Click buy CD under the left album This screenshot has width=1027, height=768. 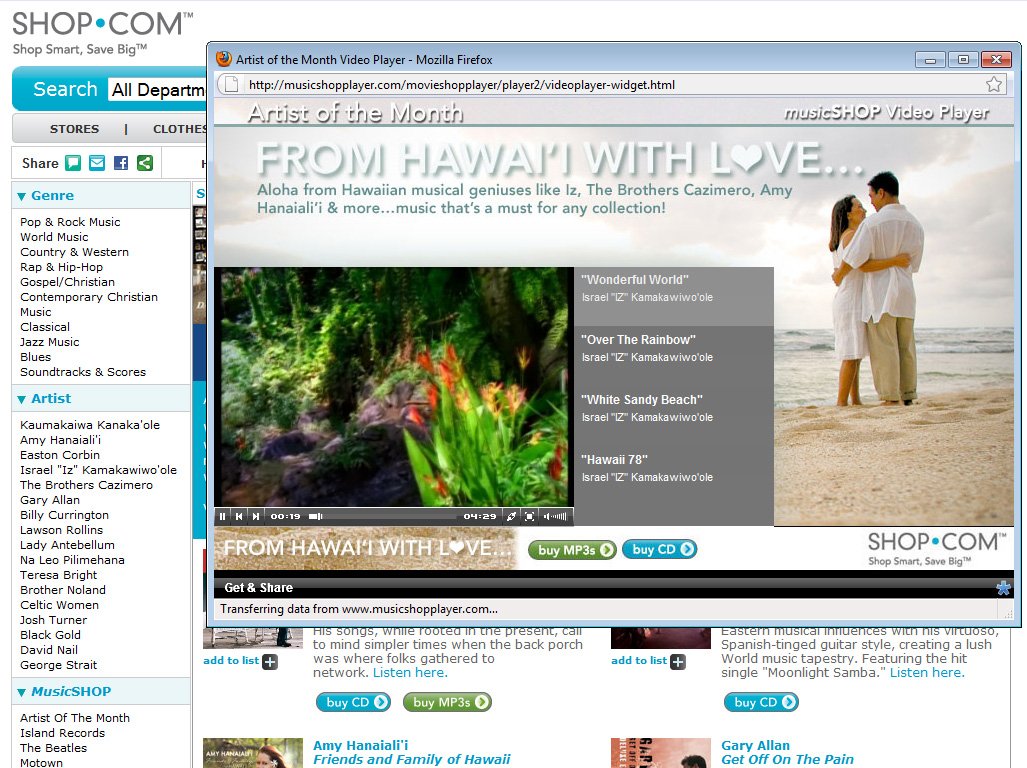[354, 703]
